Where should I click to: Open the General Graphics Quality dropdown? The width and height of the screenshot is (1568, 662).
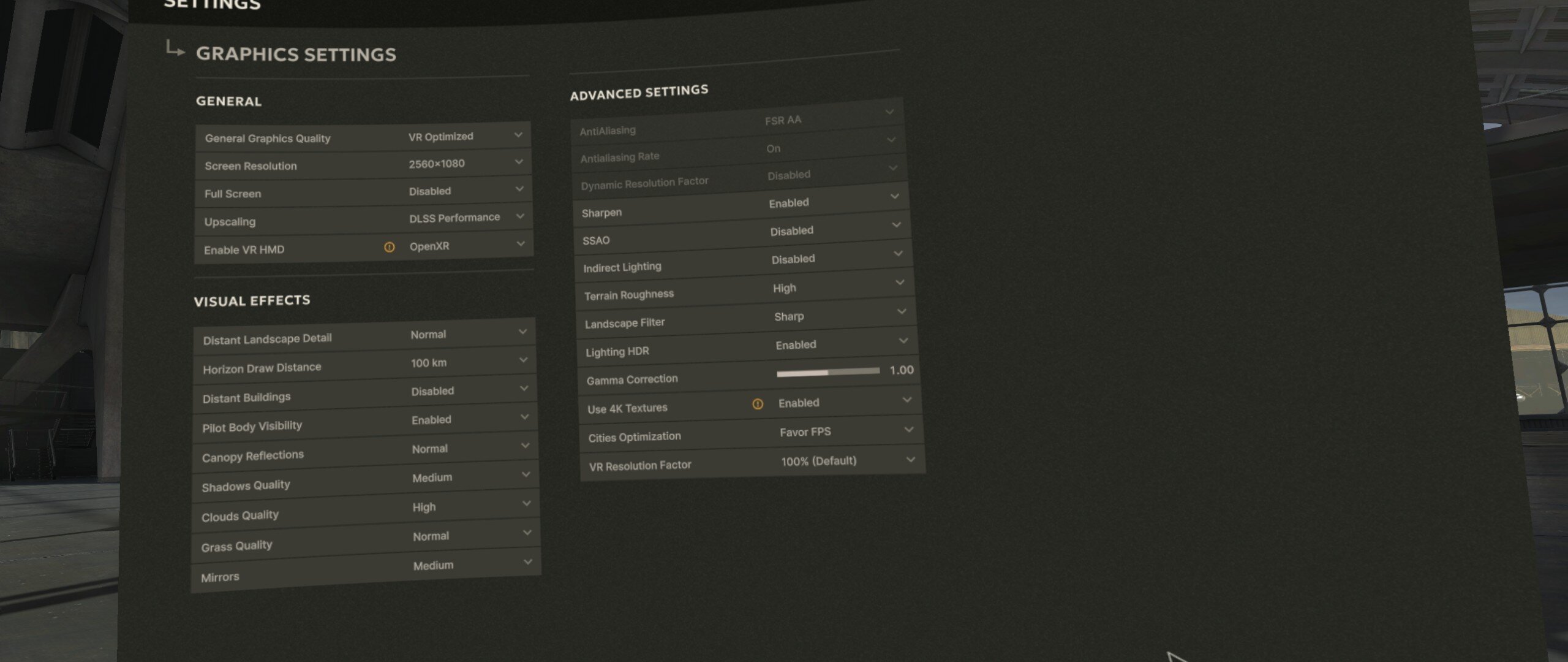click(466, 136)
